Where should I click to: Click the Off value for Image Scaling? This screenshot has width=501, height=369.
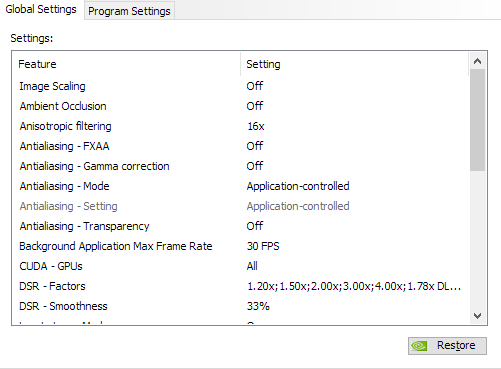click(x=255, y=86)
